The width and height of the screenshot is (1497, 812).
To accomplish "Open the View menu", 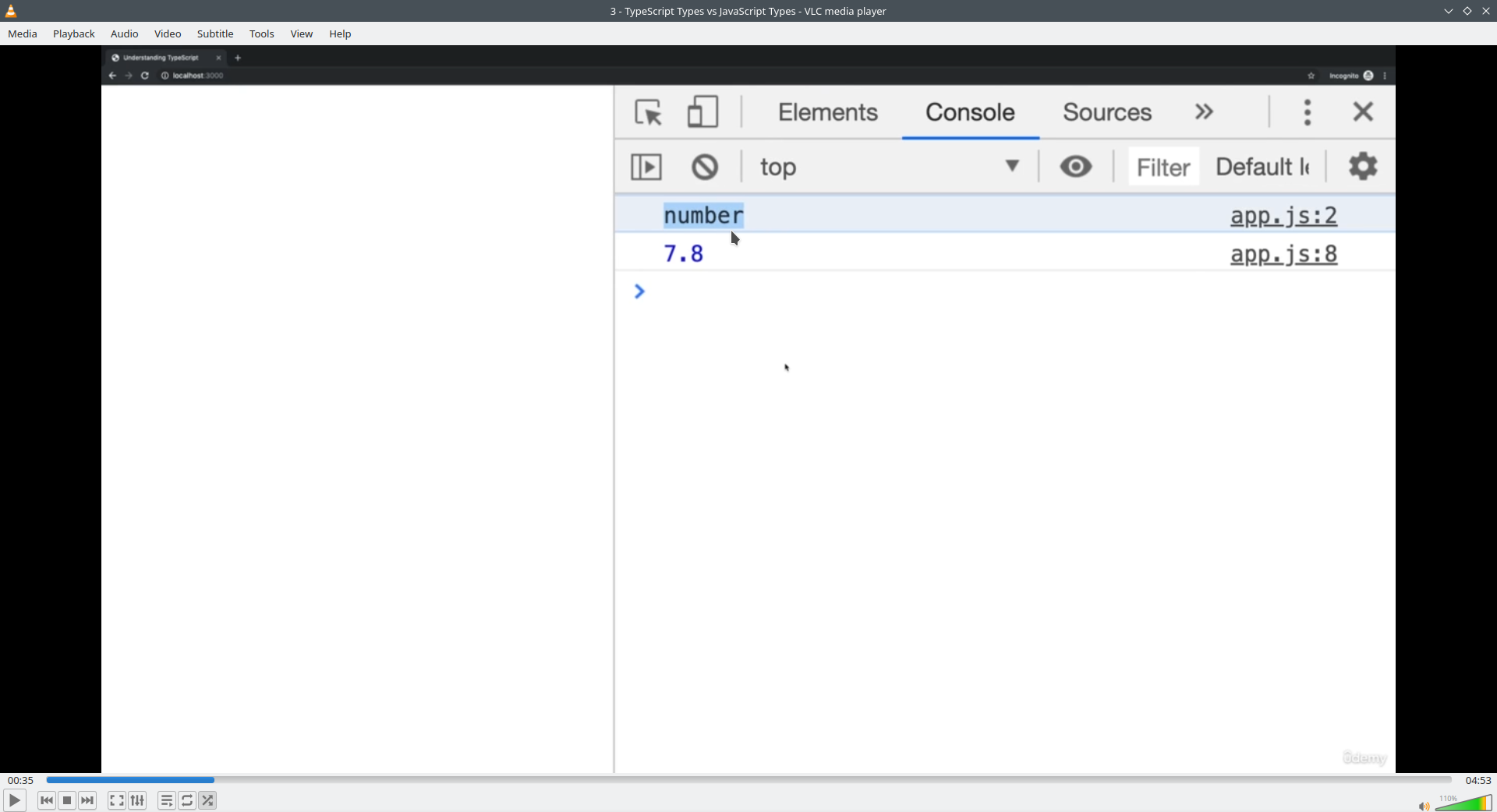I will point(302,34).
